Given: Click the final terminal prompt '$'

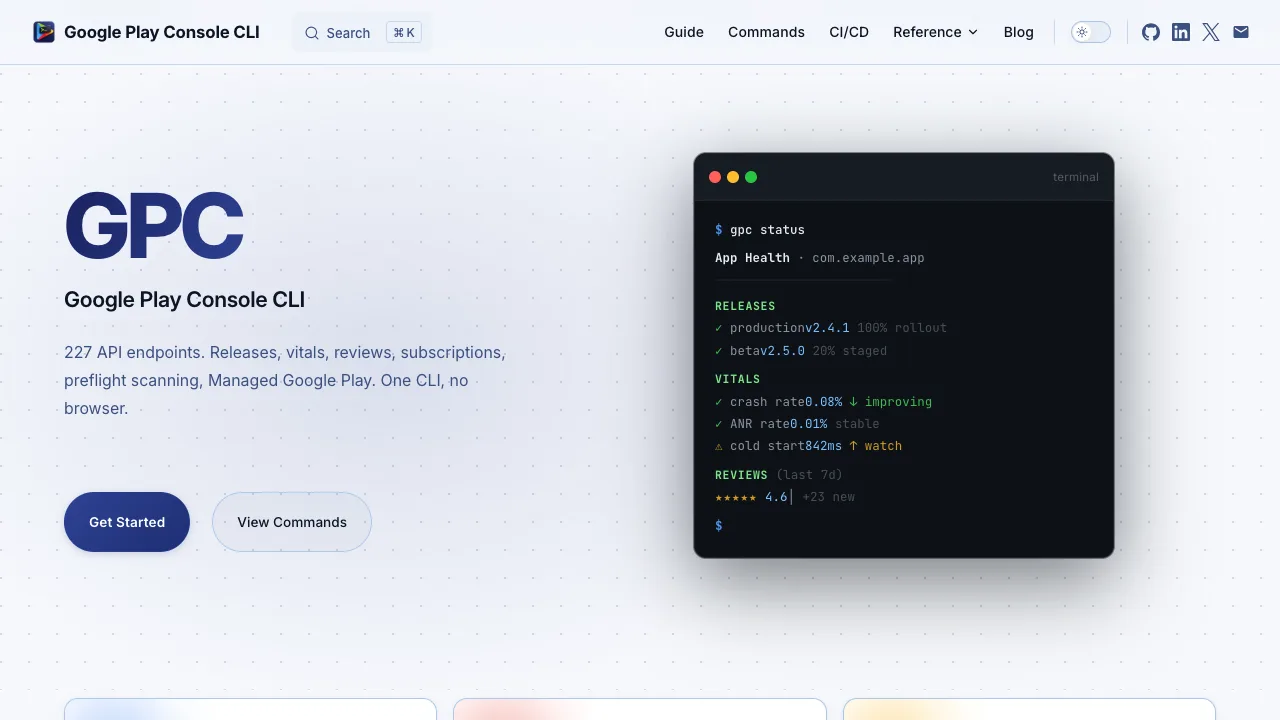Looking at the screenshot, I should point(719,525).
